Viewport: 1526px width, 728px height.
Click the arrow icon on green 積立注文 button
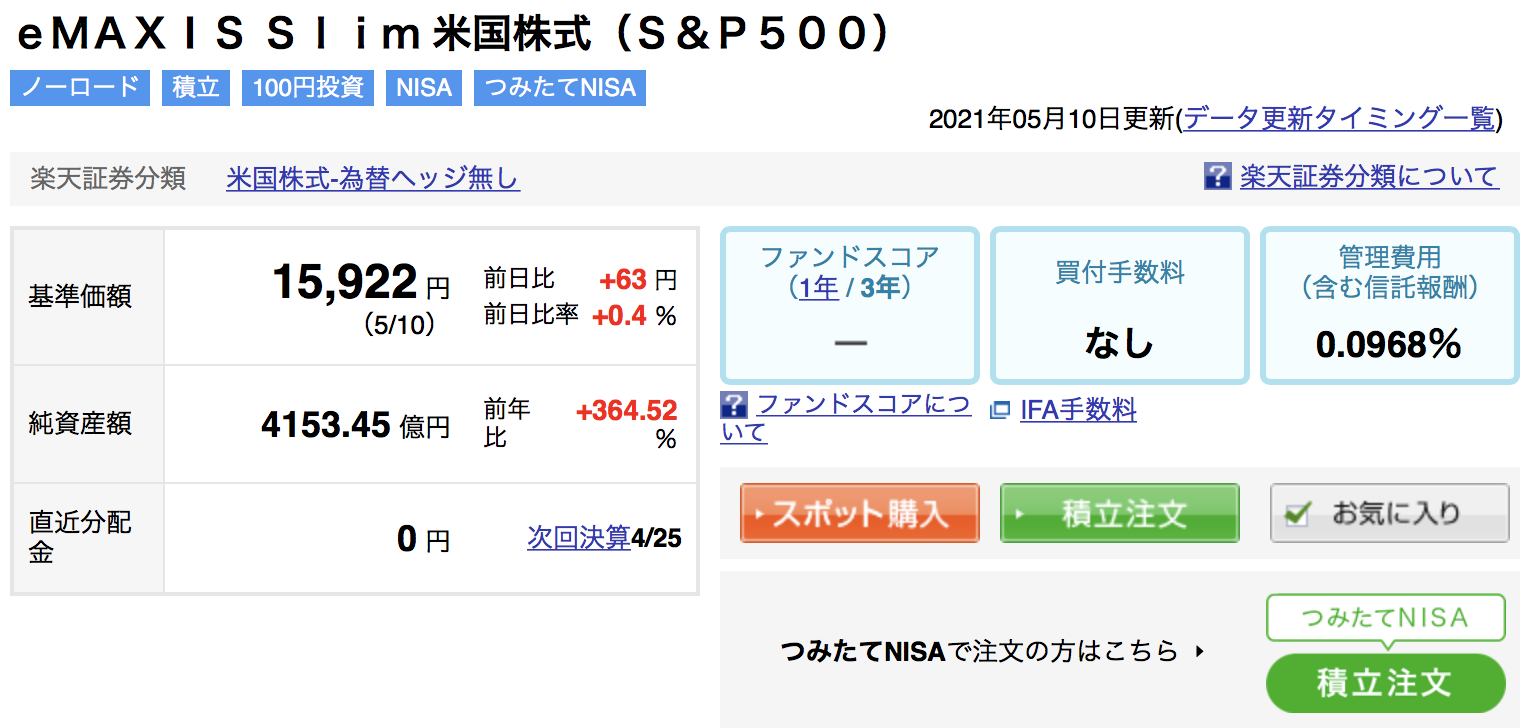1020,515
